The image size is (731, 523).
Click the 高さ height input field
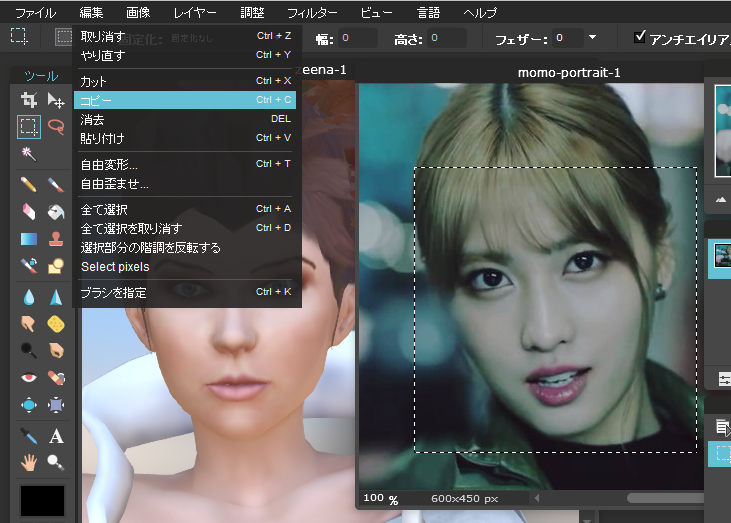click(447, 38)
